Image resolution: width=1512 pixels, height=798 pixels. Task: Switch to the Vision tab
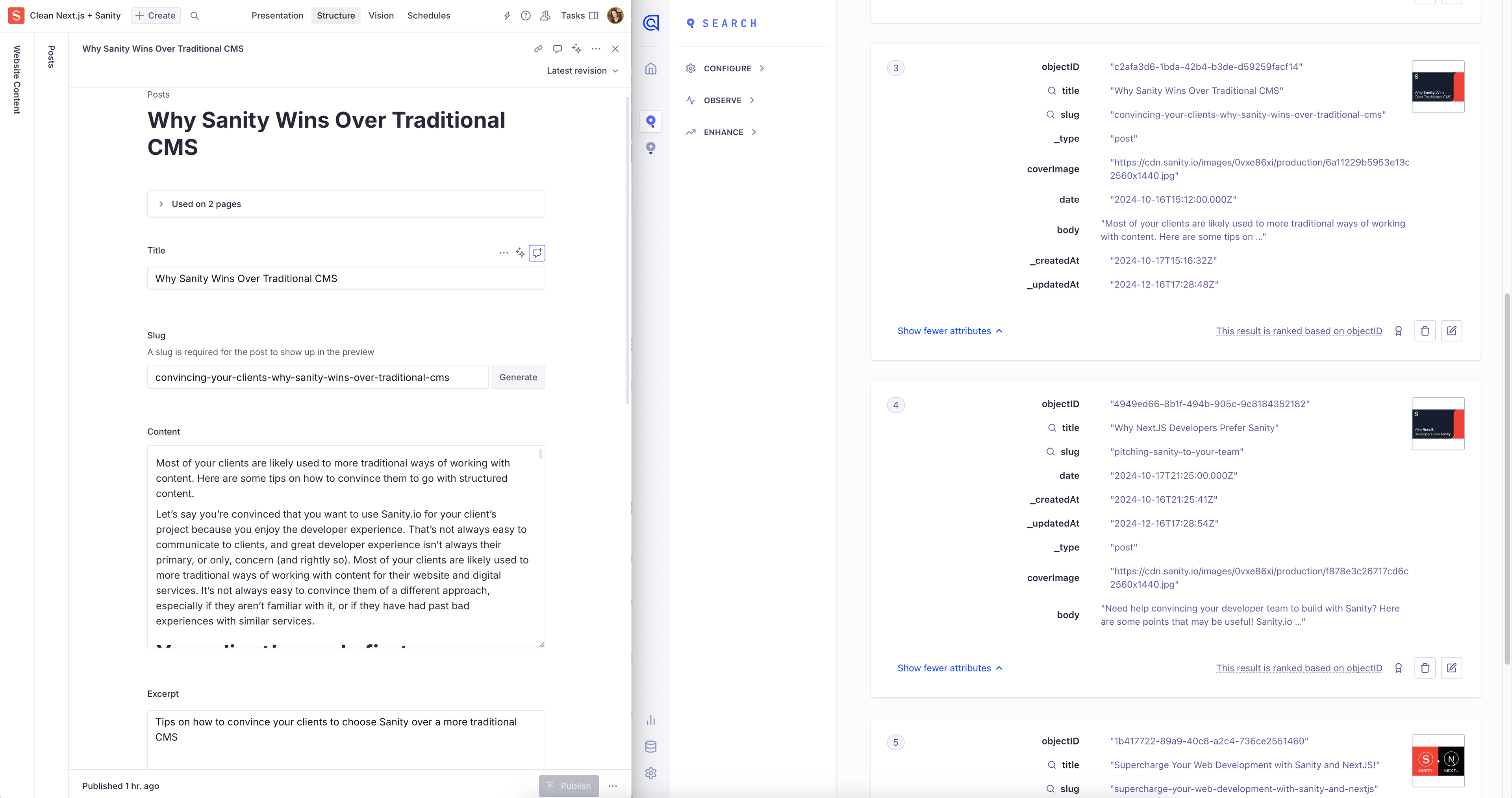point(381,16)
